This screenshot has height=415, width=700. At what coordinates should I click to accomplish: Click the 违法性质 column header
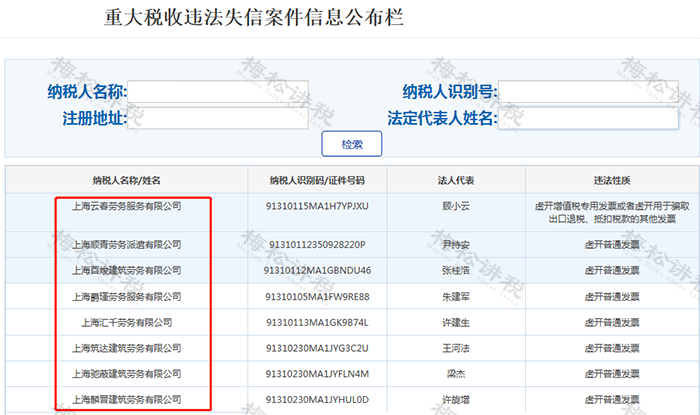point(612,180)
